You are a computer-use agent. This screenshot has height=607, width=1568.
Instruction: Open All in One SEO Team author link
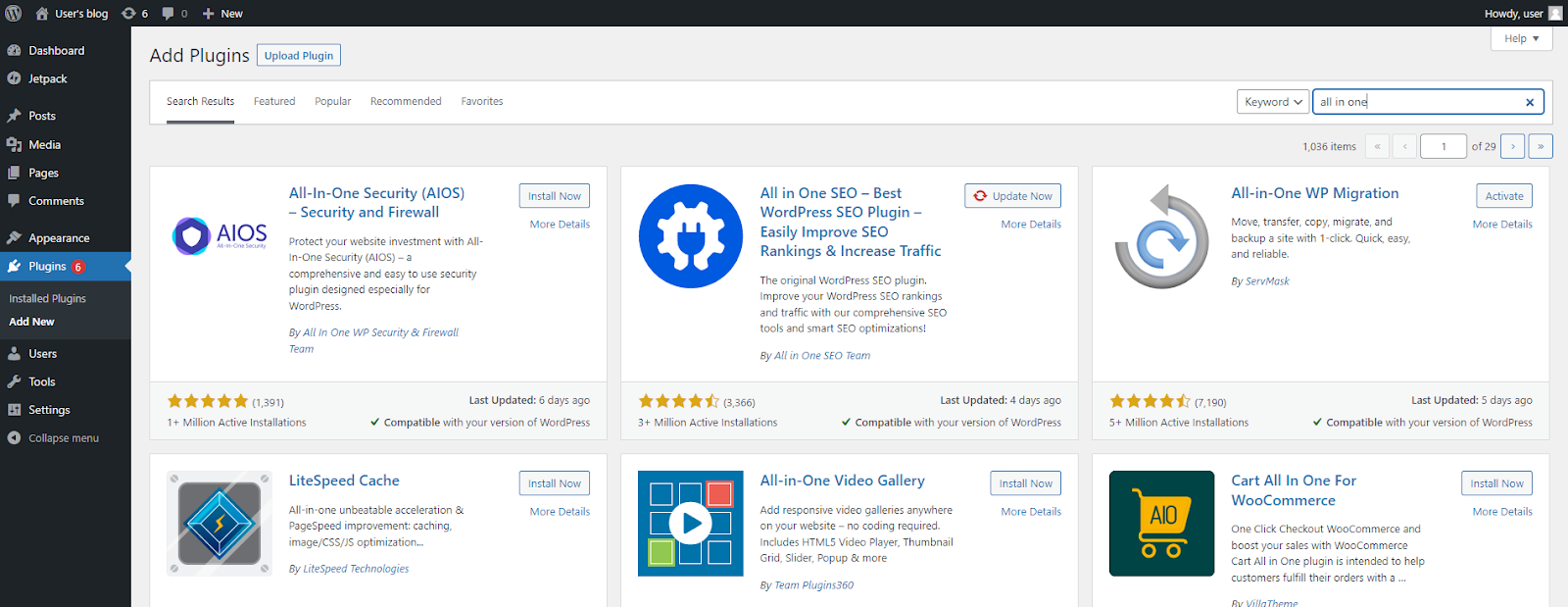pos(822,356)
